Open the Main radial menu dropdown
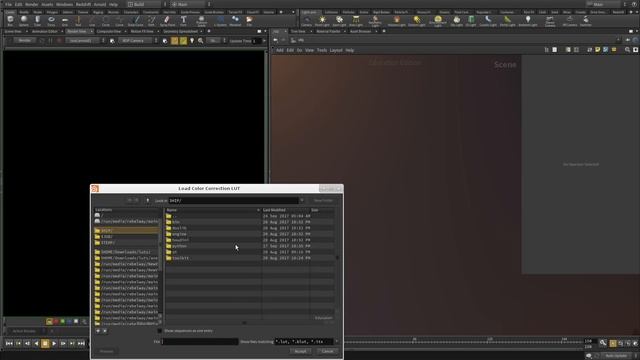This screenshot has height=360, width=640. tap(191, 4)
